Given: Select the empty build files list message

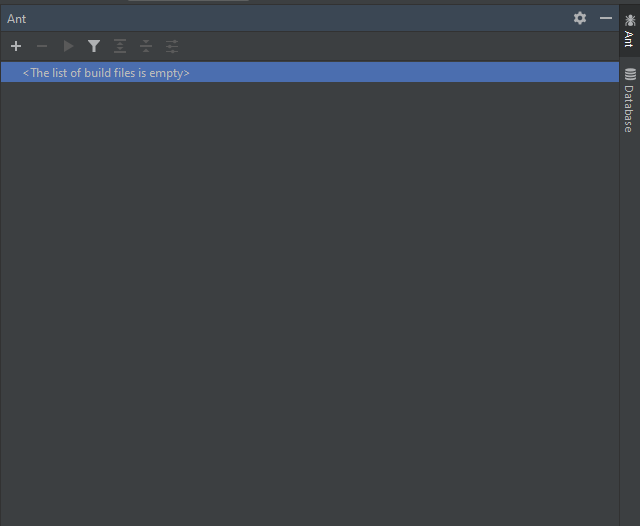Looking at the screenshot, I should pyautogui.click(x=106, y=73).
